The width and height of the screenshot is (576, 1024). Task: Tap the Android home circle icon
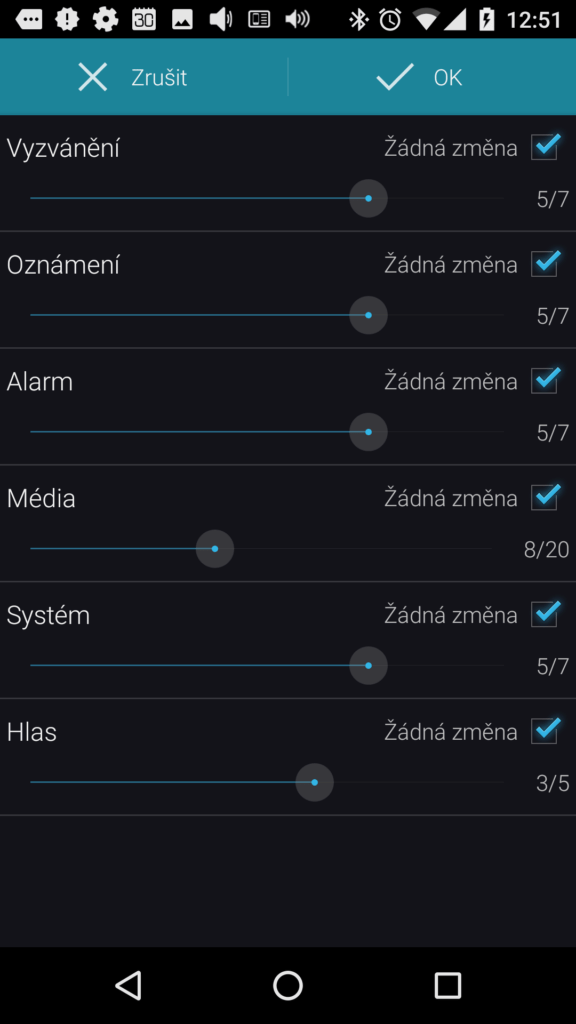click(288, 985)
